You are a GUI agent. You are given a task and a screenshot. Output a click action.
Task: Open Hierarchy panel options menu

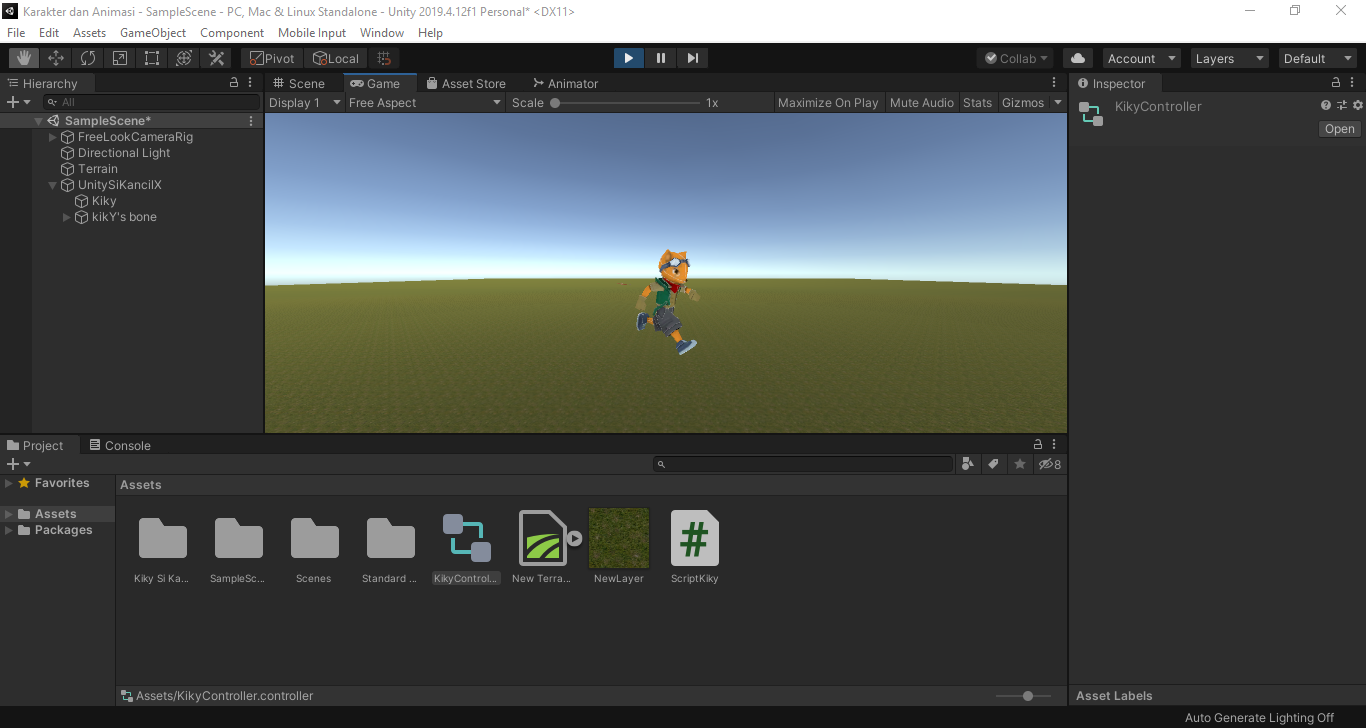250,83
